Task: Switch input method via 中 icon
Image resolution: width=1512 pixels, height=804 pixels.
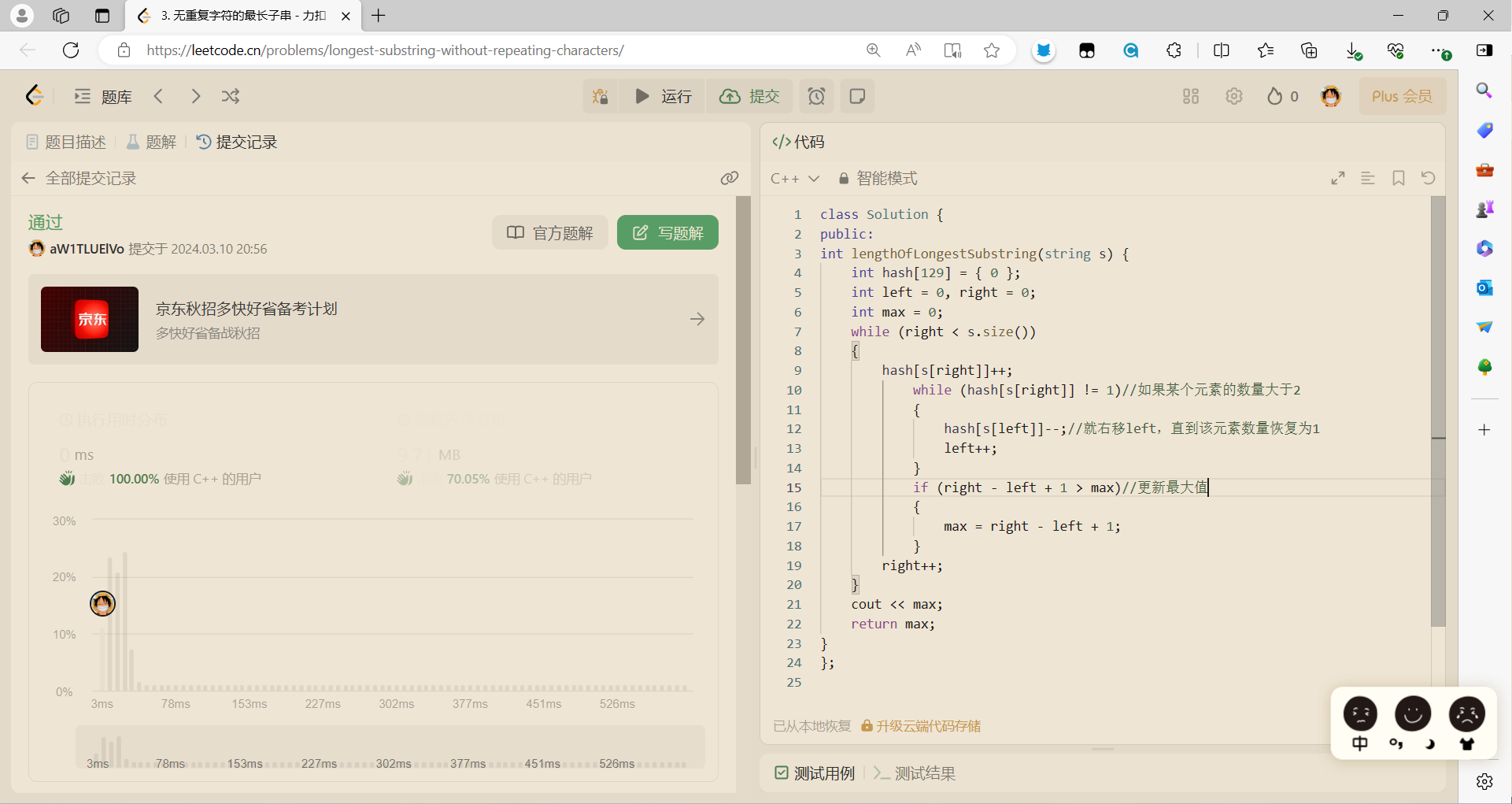Action: (1360, 743)
